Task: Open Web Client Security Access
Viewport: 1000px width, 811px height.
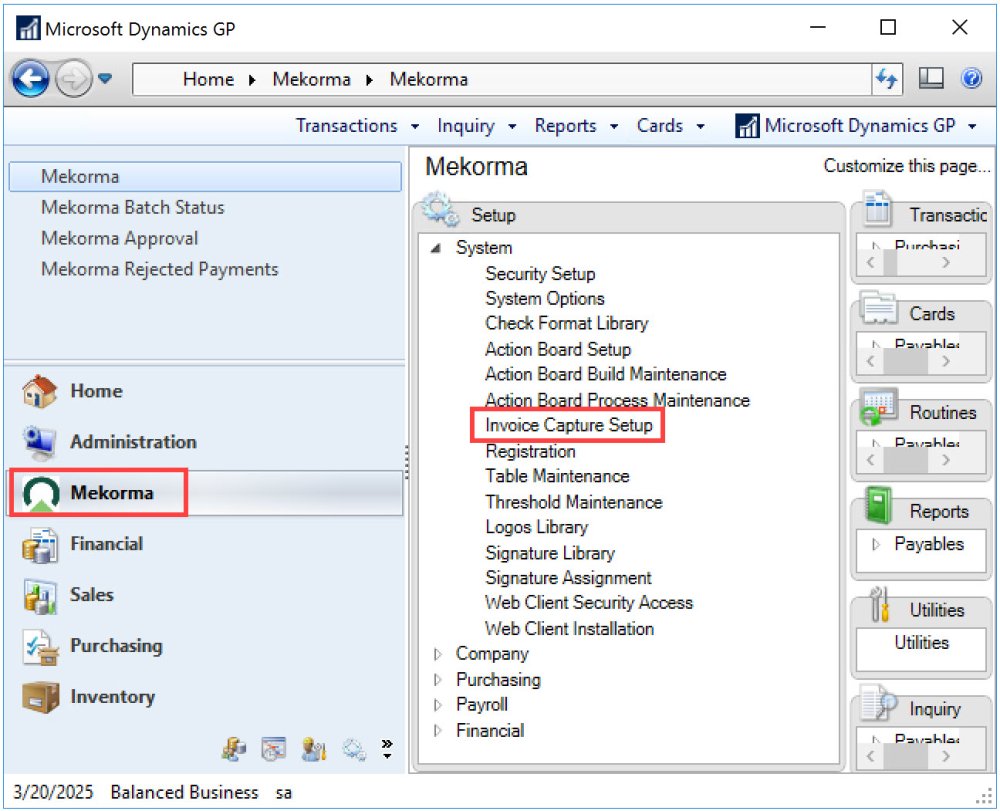Action: [x=588, y=603]
